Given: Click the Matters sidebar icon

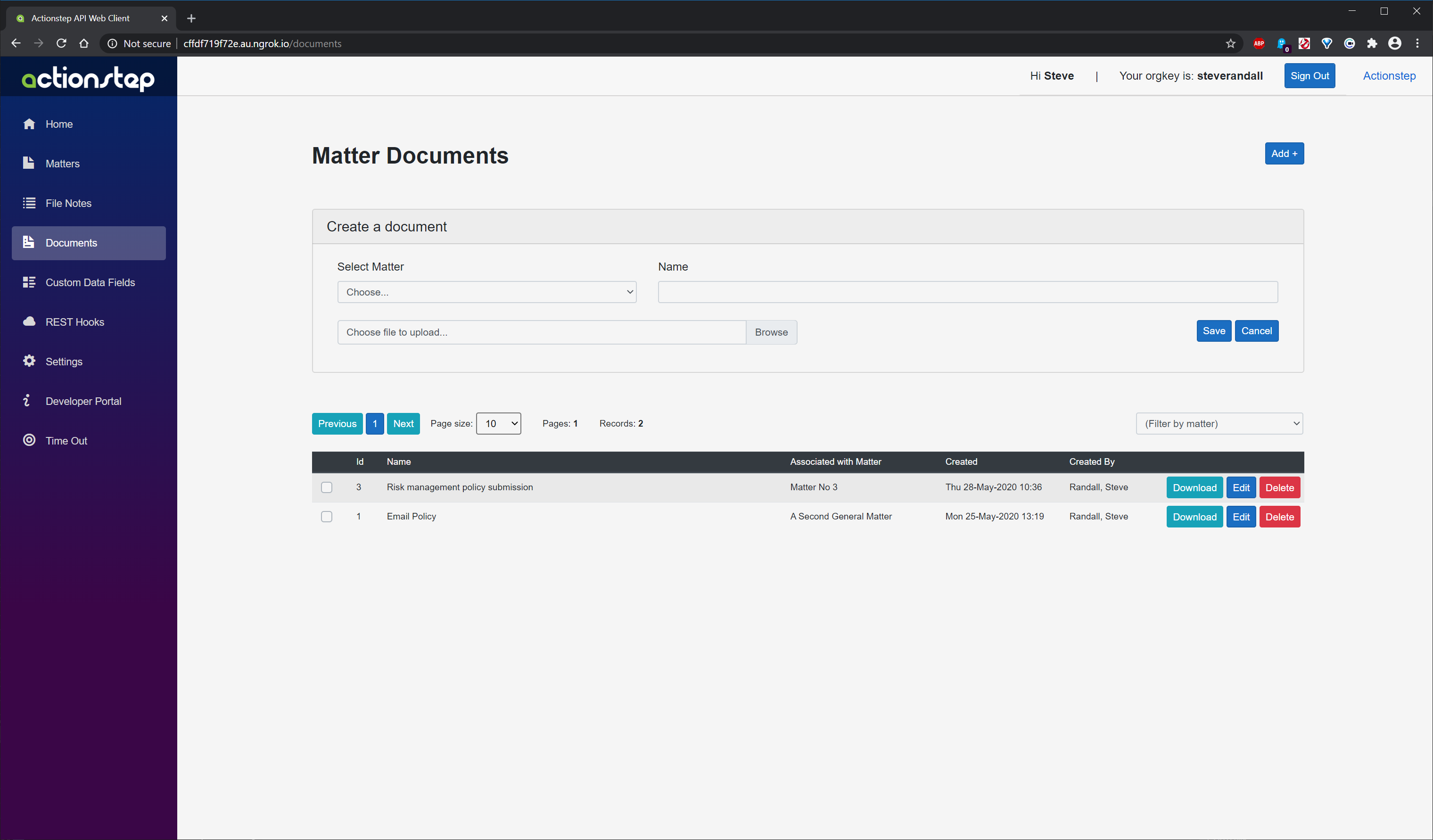Looking at the screenshot, I should [28, 163].
